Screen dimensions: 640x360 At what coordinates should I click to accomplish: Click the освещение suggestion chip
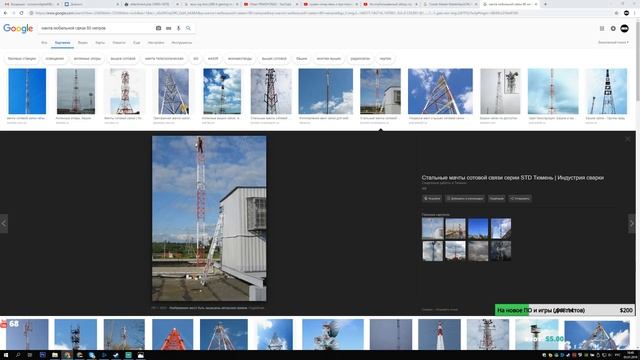coord(55,59)
